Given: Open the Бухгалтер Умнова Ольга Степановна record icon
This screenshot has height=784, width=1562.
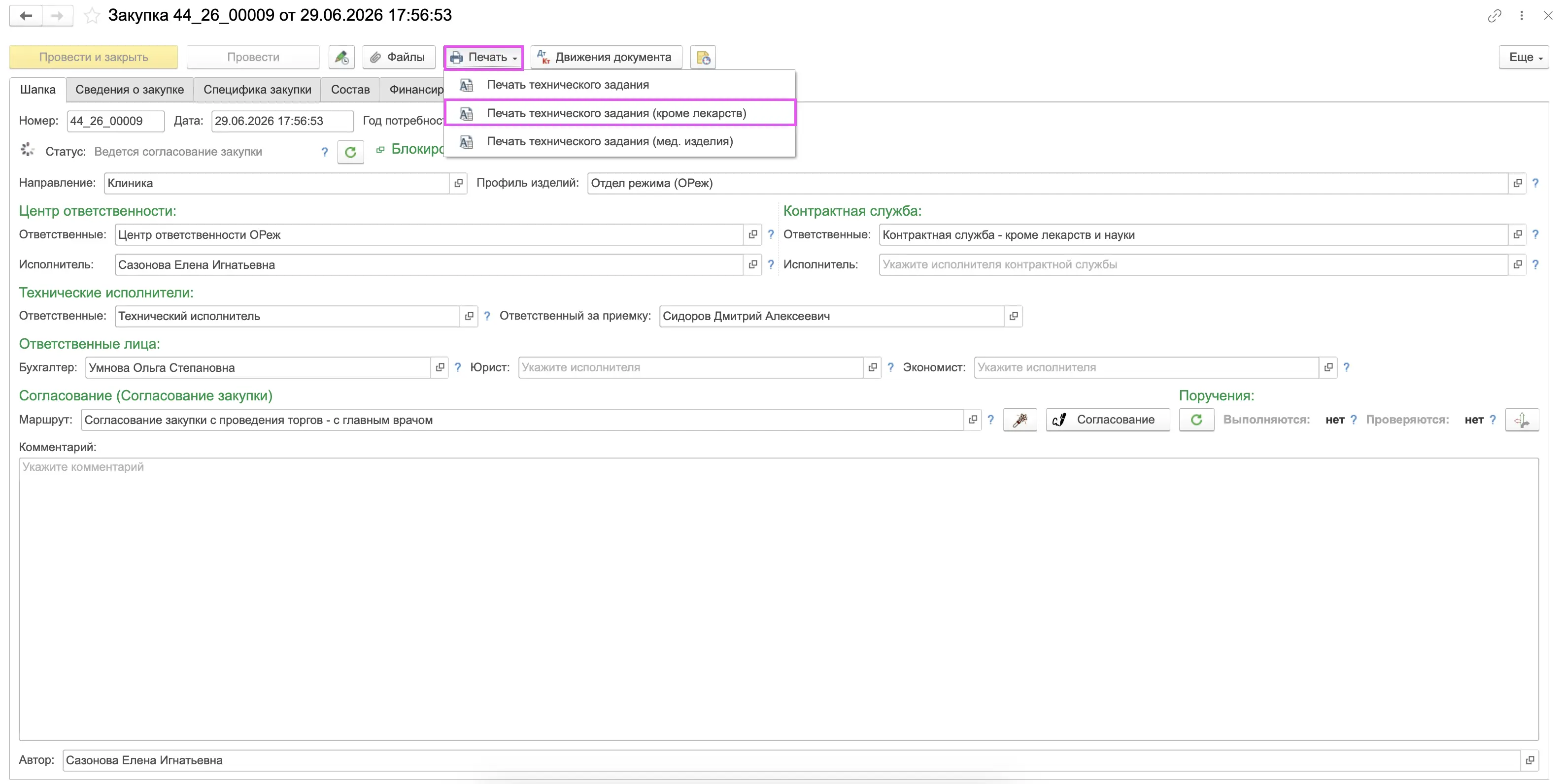Looking at the screenshot, I should pos(440,368).
